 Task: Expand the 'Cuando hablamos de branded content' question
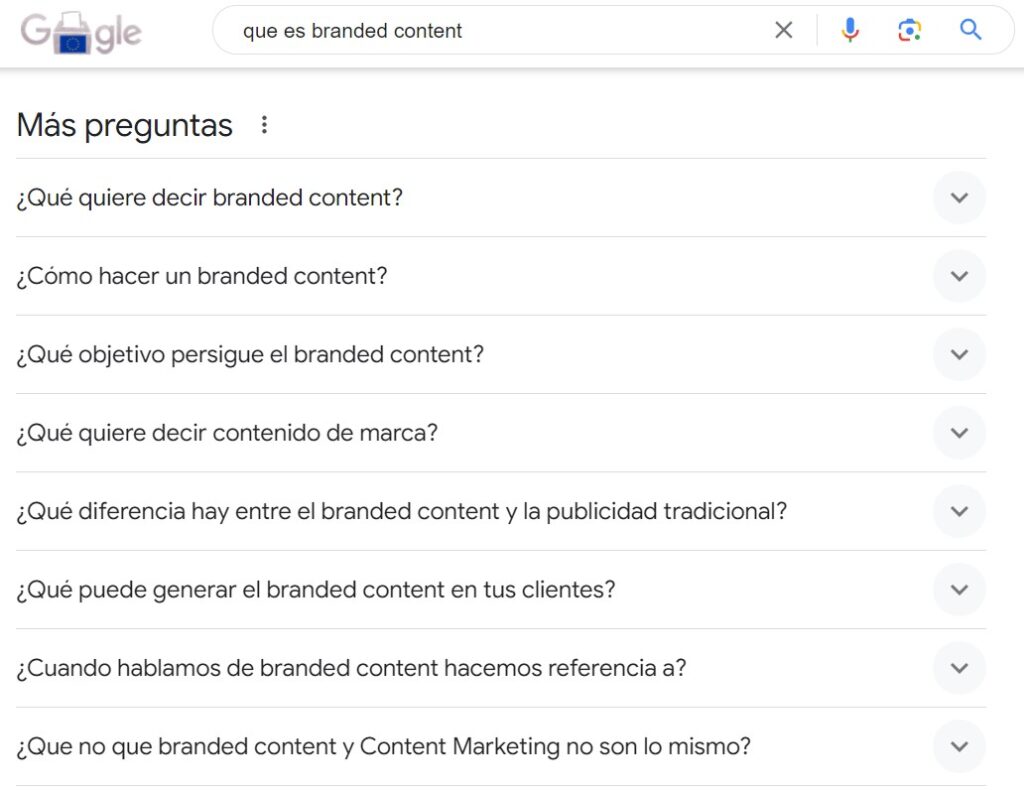pos(958,668)
